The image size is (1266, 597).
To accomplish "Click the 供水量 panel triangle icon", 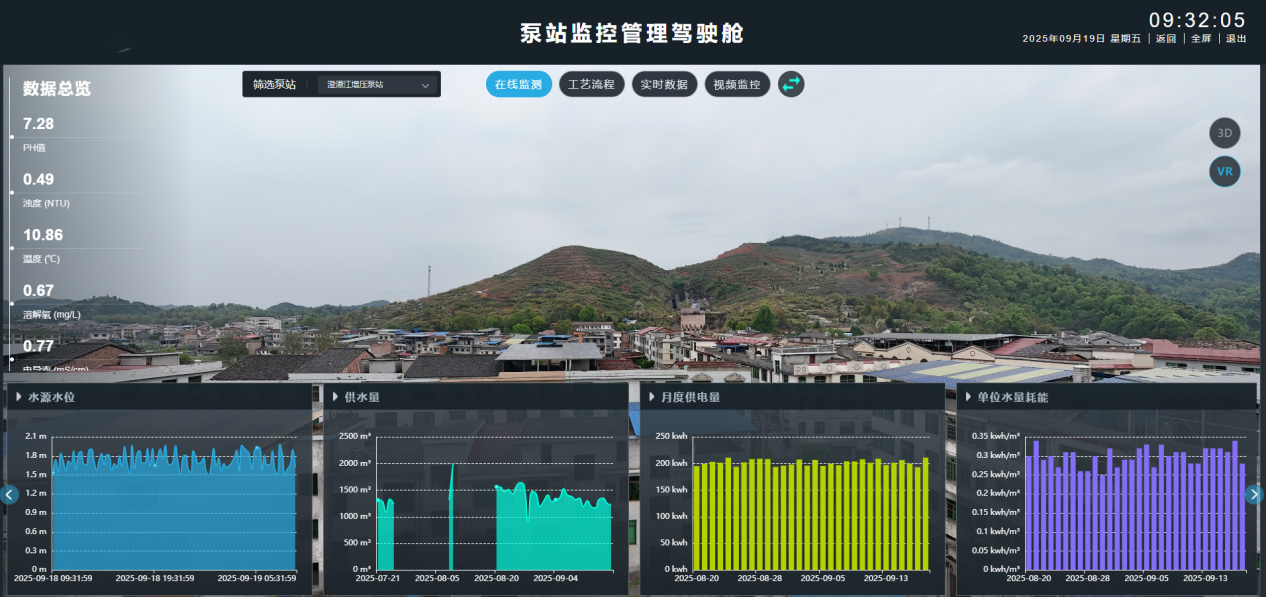I will point(335,397).
